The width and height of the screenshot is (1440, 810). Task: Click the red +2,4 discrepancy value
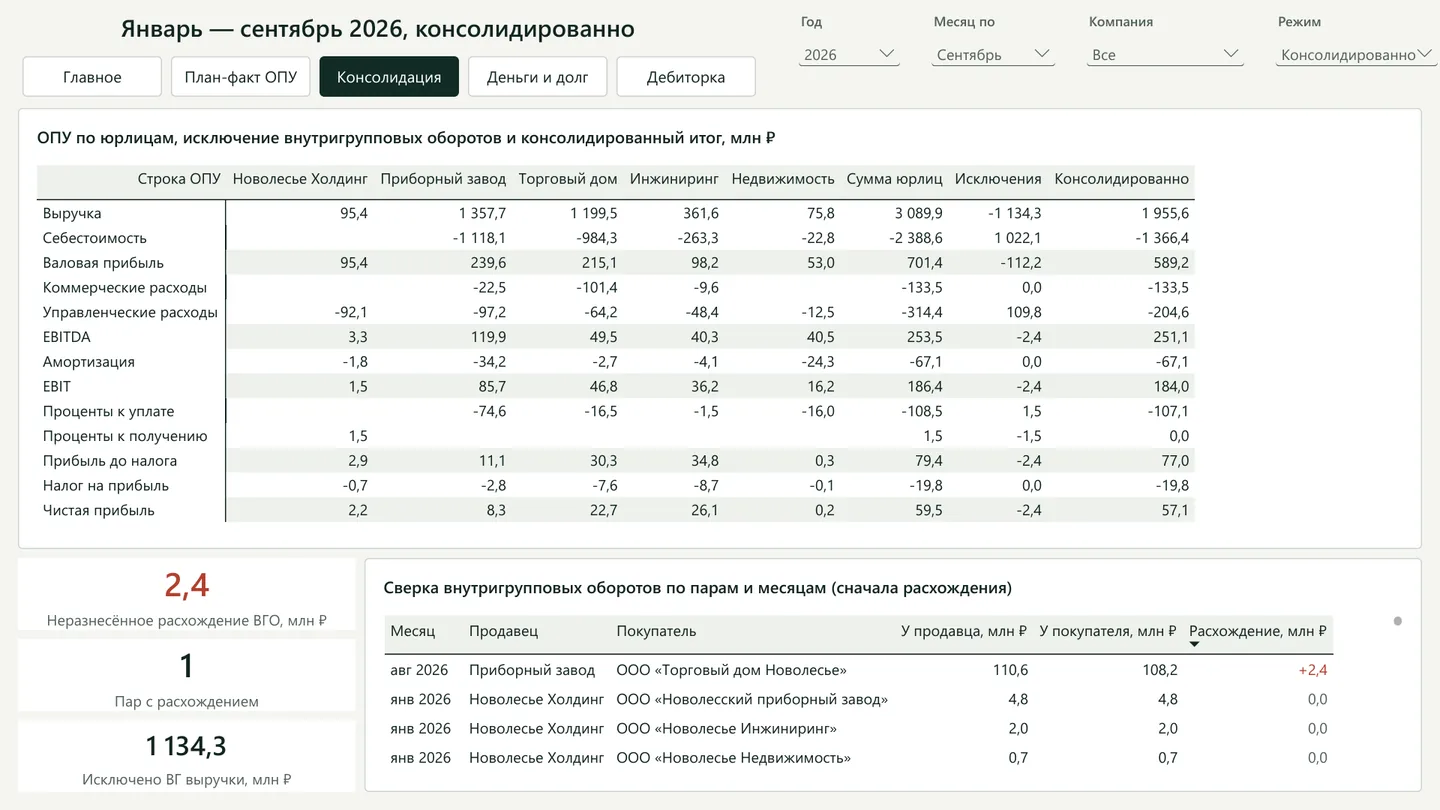(x=1312, y=670)
